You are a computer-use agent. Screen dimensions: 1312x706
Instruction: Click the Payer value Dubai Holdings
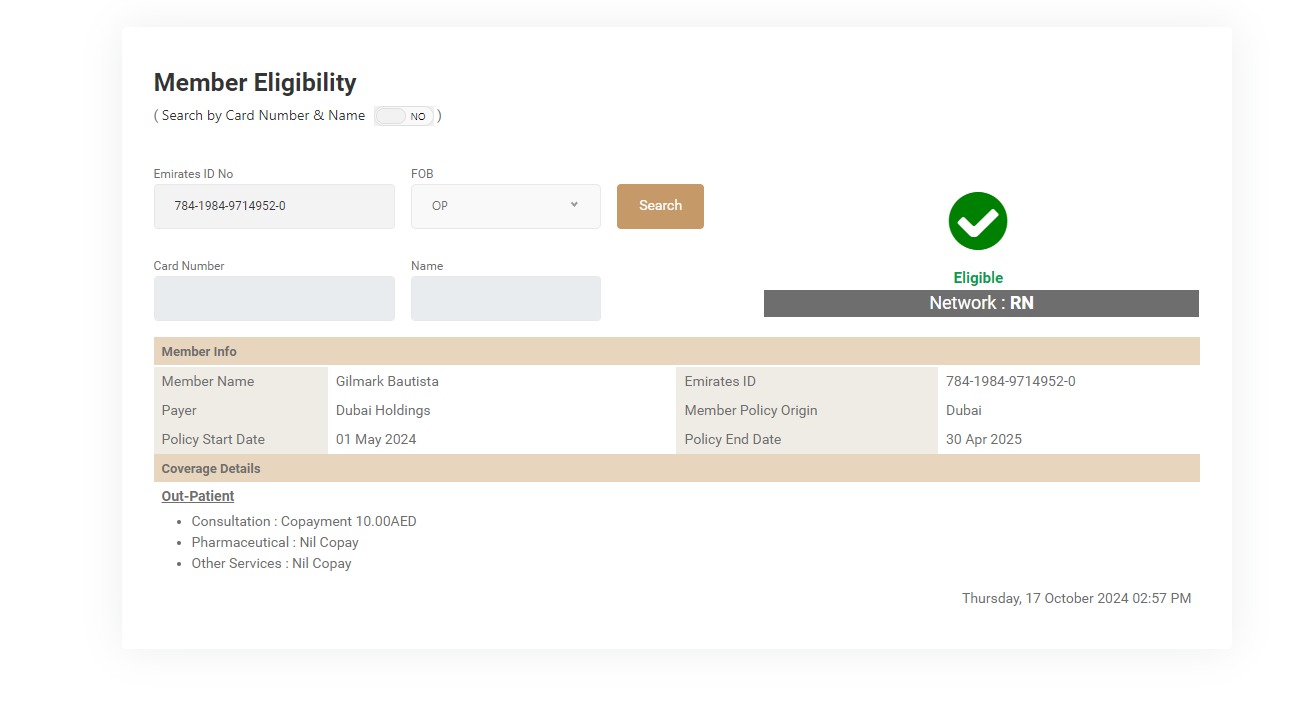(x=383, y=410)
